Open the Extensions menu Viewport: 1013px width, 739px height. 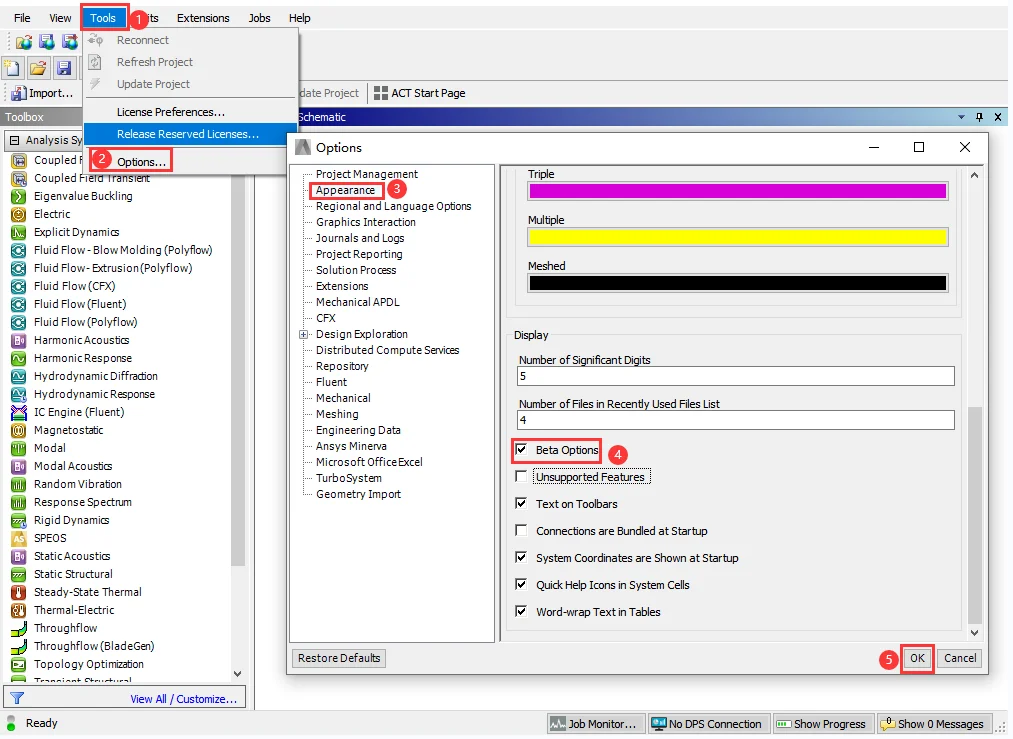point(203,18)
